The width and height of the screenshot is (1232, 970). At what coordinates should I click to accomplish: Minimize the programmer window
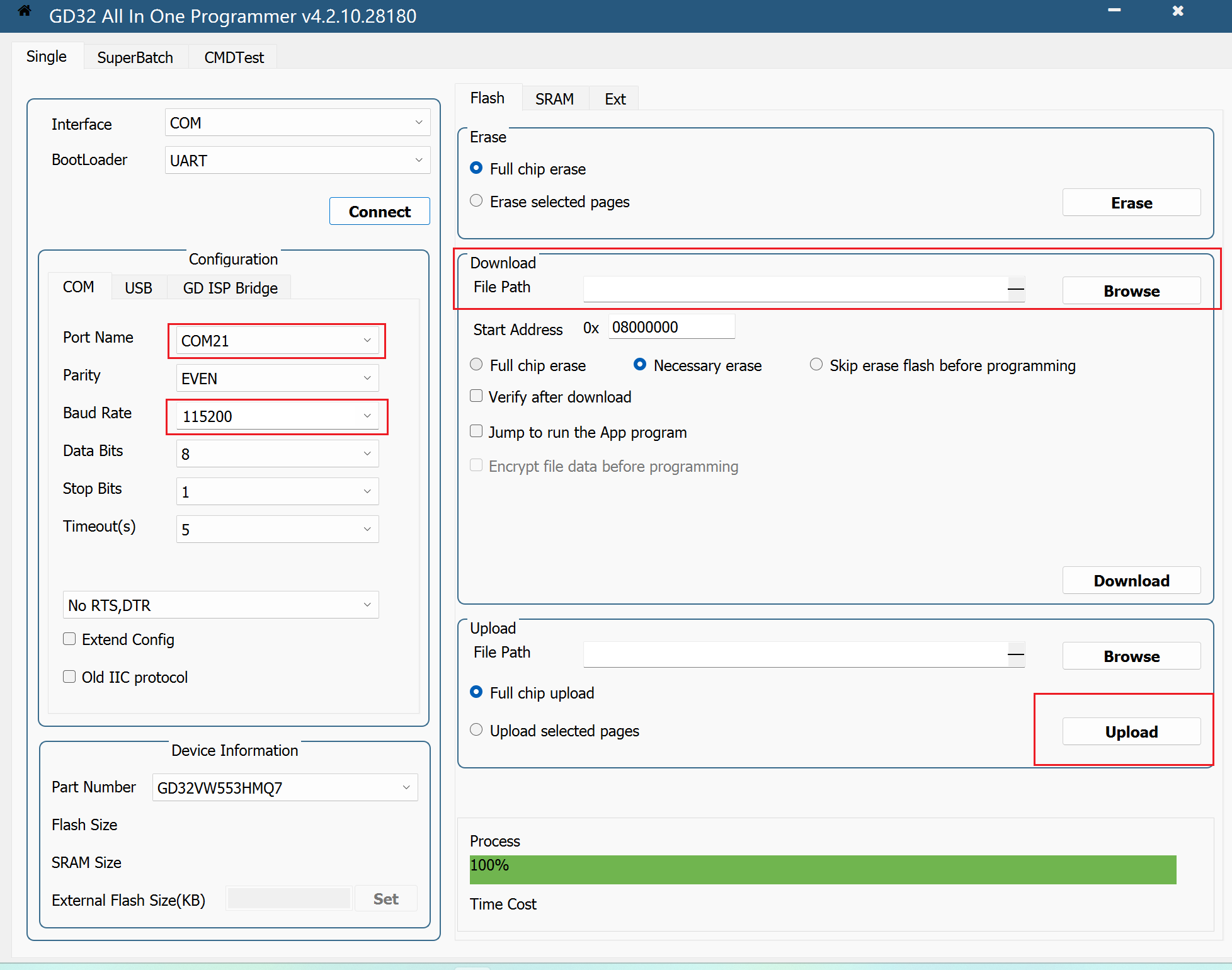pyautogui.click(x=1114, y=11)
